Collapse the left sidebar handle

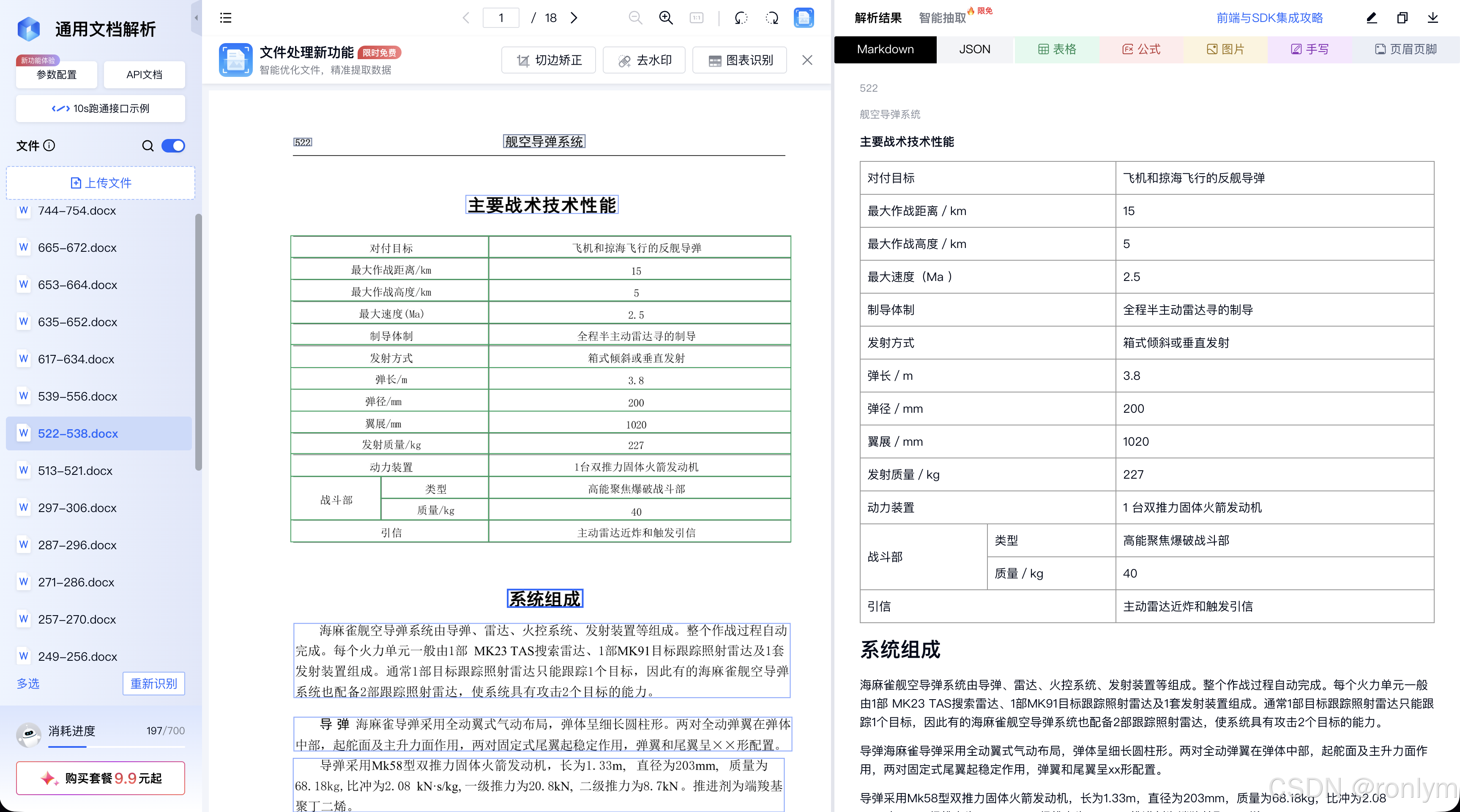click(196, 18)
